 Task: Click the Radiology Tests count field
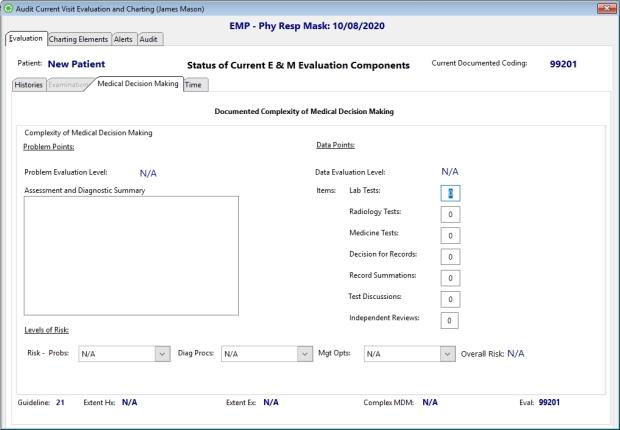pos(450,214)
